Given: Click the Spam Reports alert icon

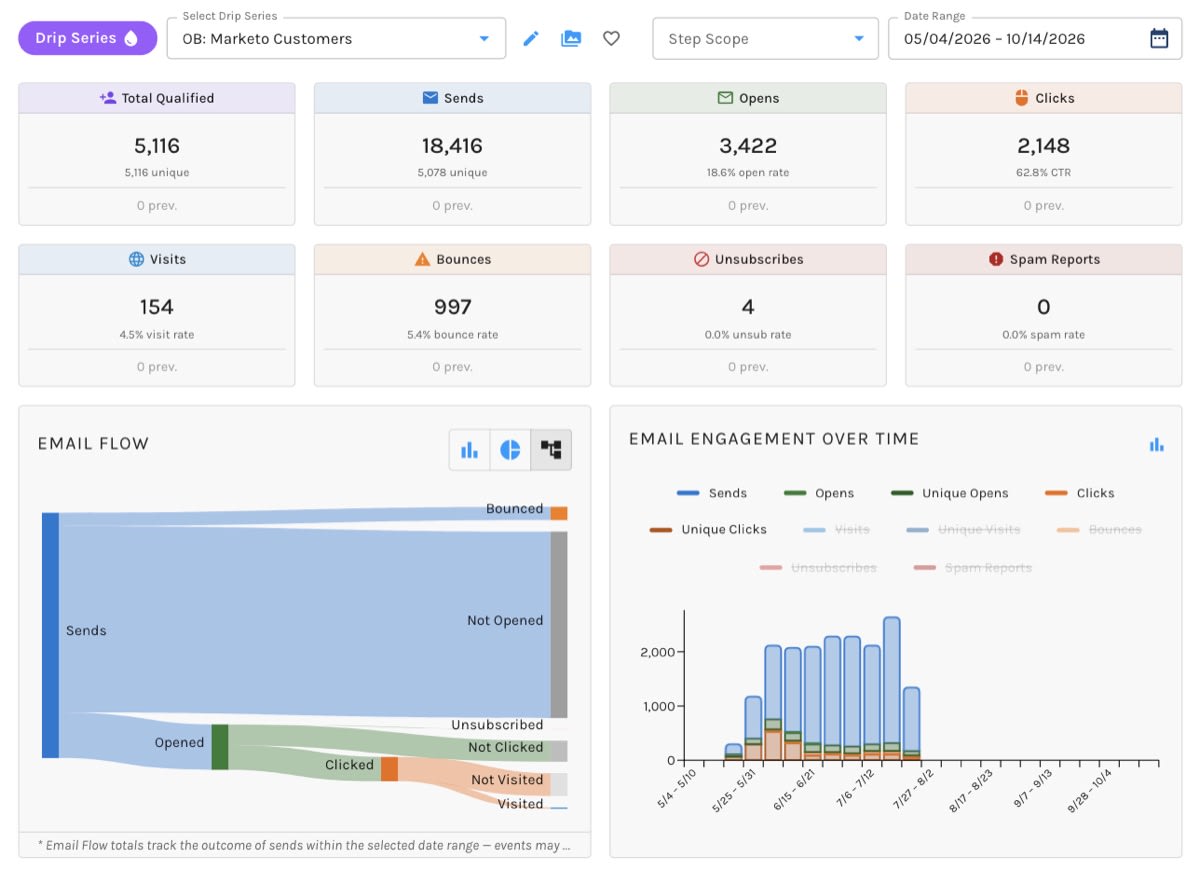Looking at the screenshot, I should point(996,259).
